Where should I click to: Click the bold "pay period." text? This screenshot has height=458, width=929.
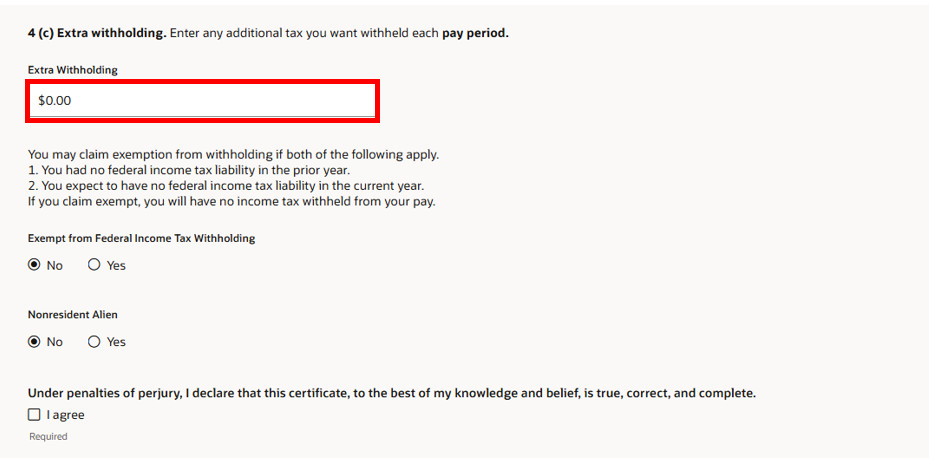[x=475, y=33]
